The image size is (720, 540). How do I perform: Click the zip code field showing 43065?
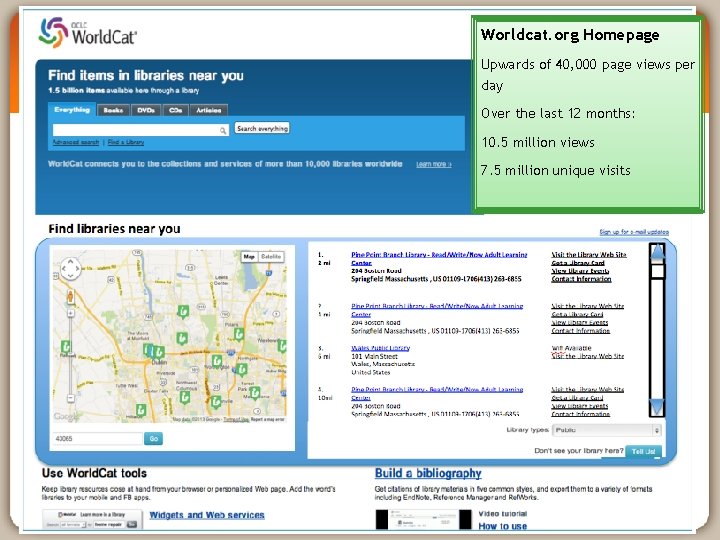(97, 439)
